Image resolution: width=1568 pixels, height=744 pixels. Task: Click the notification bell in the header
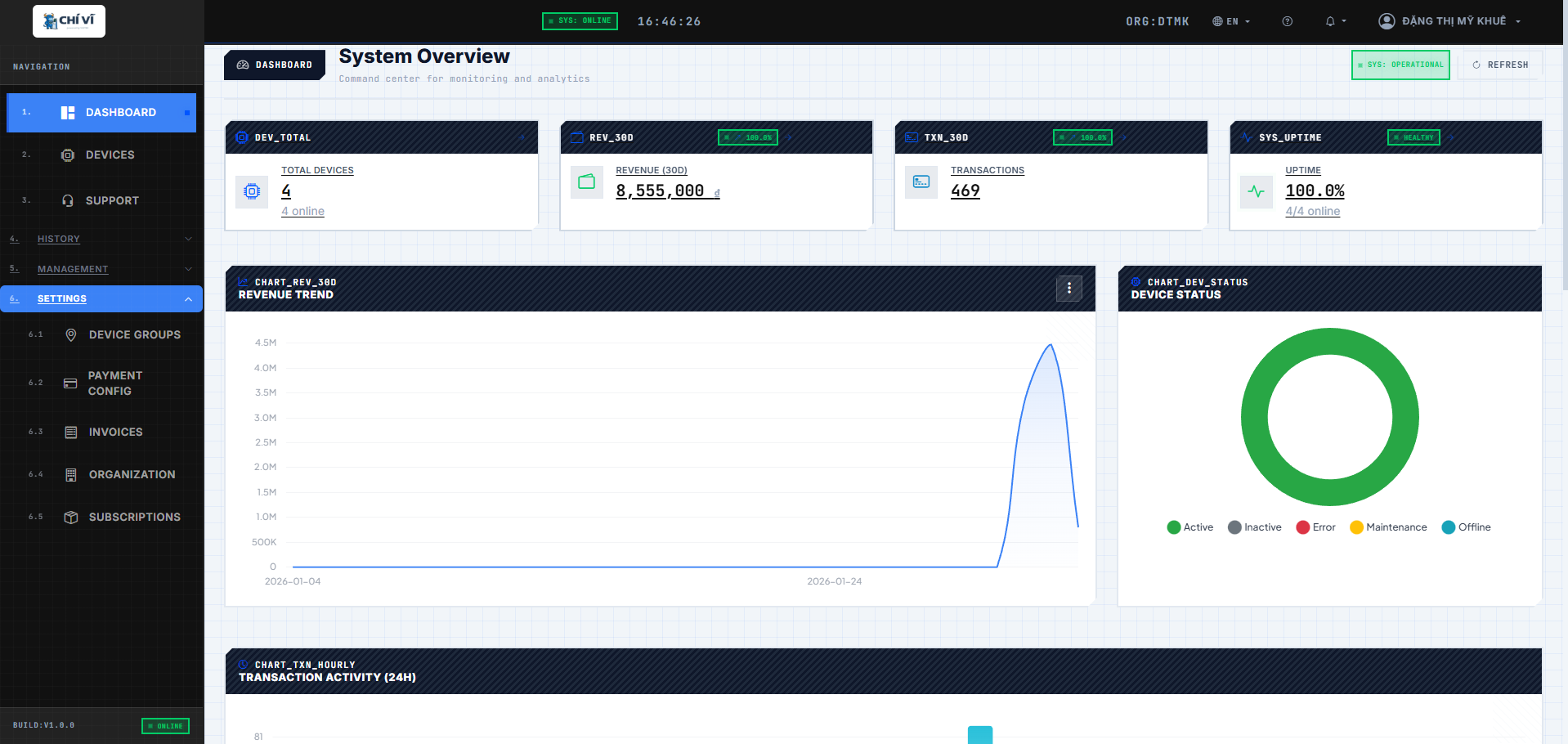pos(1331,21)
